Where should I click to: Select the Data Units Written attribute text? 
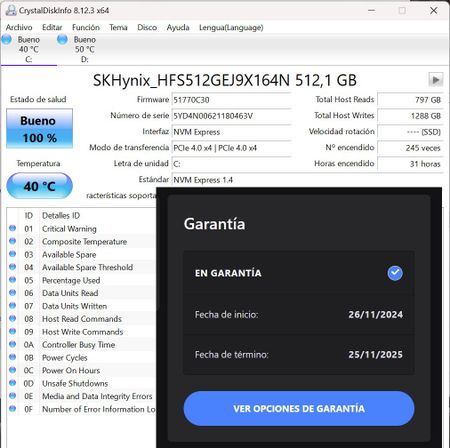click(x=74, y=306)
